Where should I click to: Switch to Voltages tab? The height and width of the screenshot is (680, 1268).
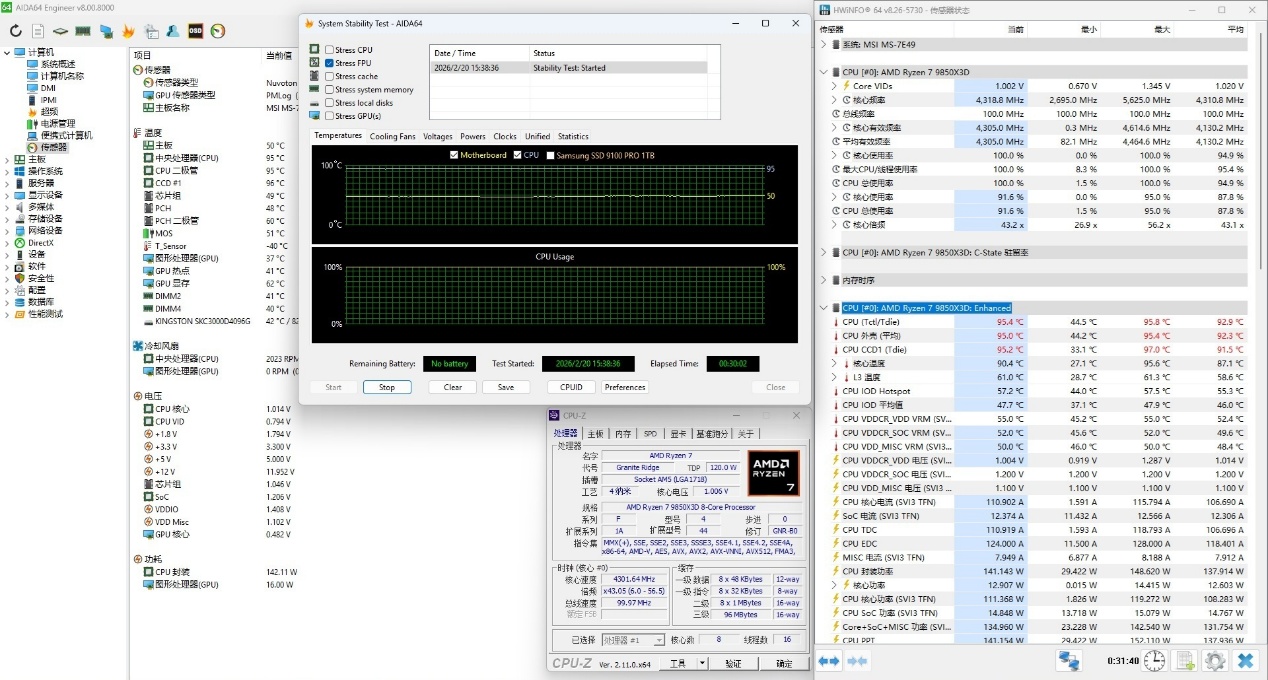pyautogui.click(x=437, y=136)
